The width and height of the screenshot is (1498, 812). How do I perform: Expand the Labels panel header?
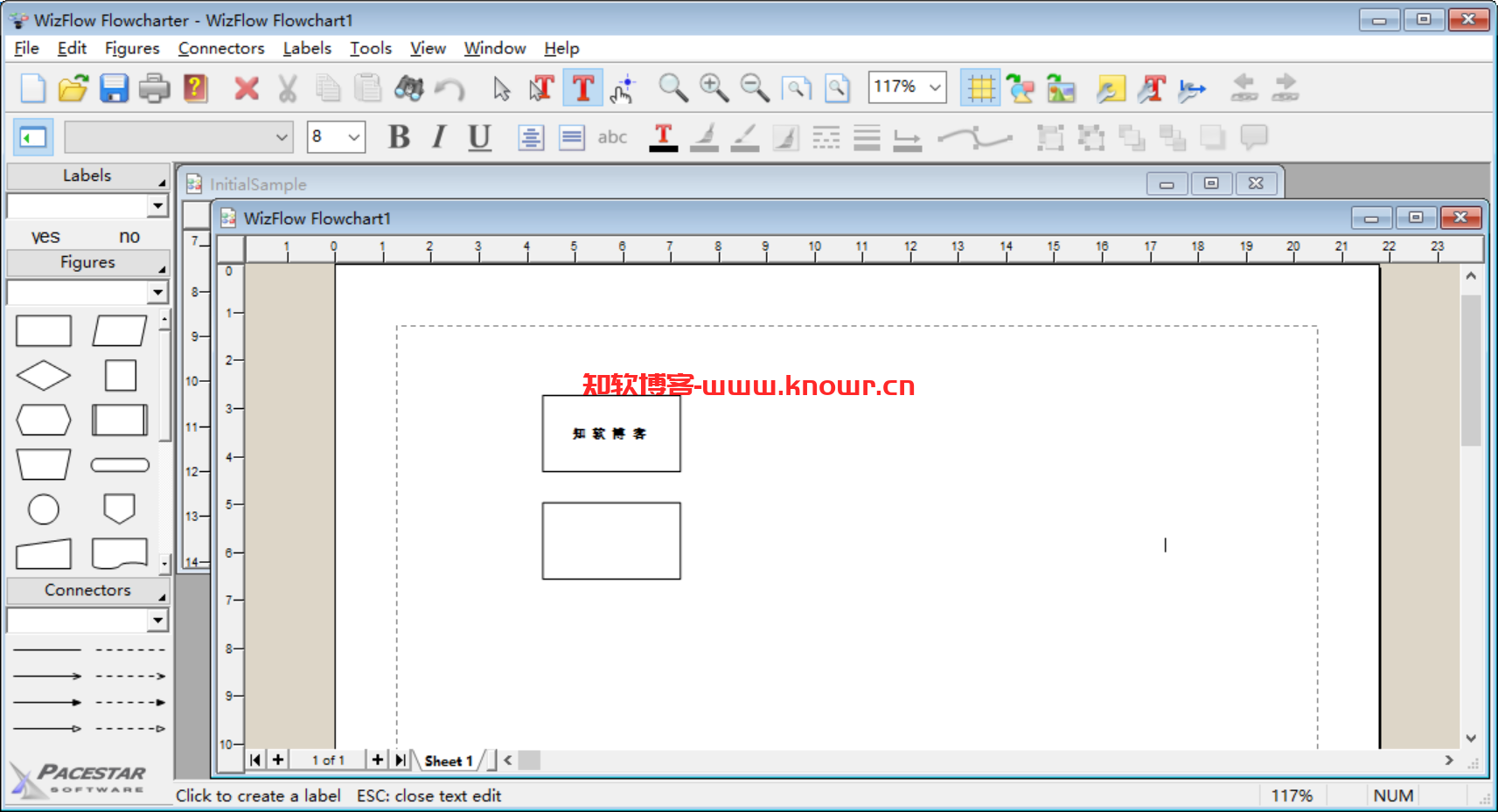(x=87, y=176)
